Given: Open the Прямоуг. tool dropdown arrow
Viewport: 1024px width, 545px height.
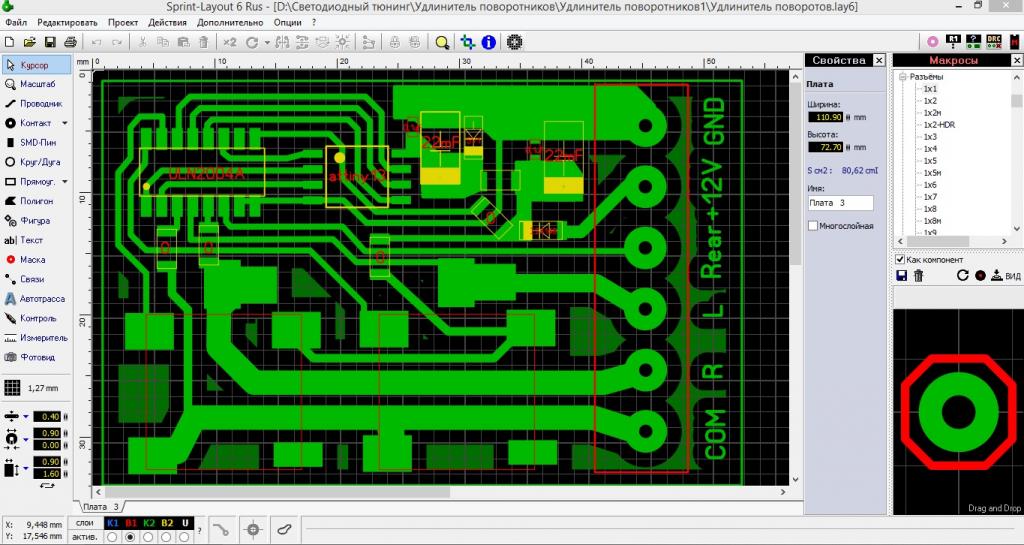Looking at the screenshot, I should coord(65,181).
